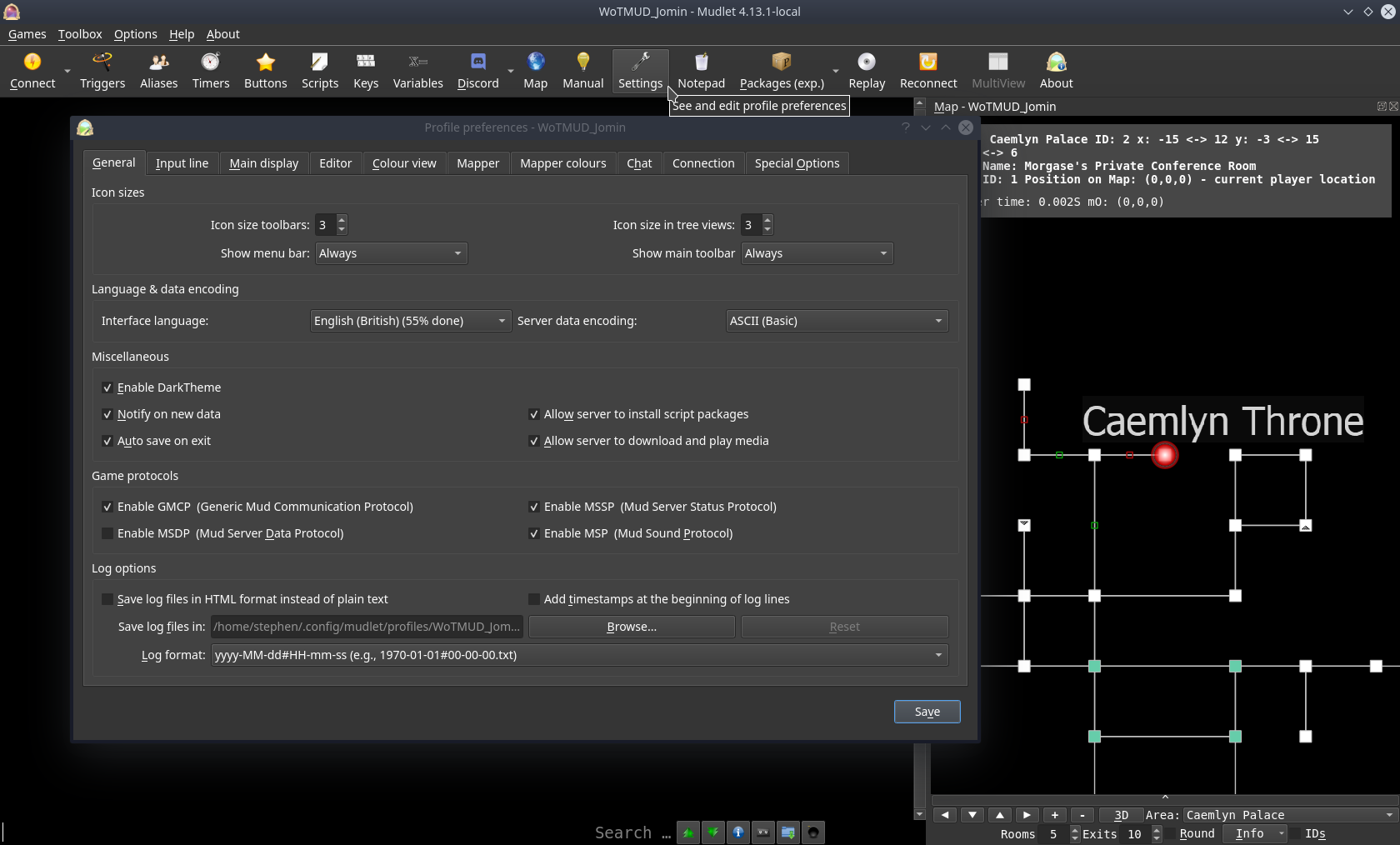
Task: Click the About toolbar icon
Action: pos(1057,71)
